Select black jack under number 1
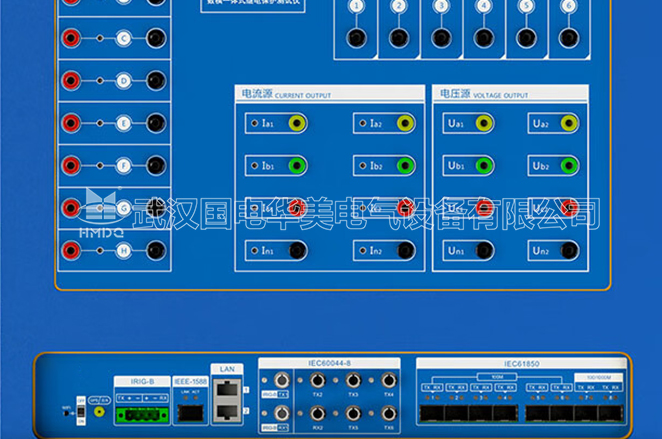Screen dimensions: 662x439 (356, 38)
